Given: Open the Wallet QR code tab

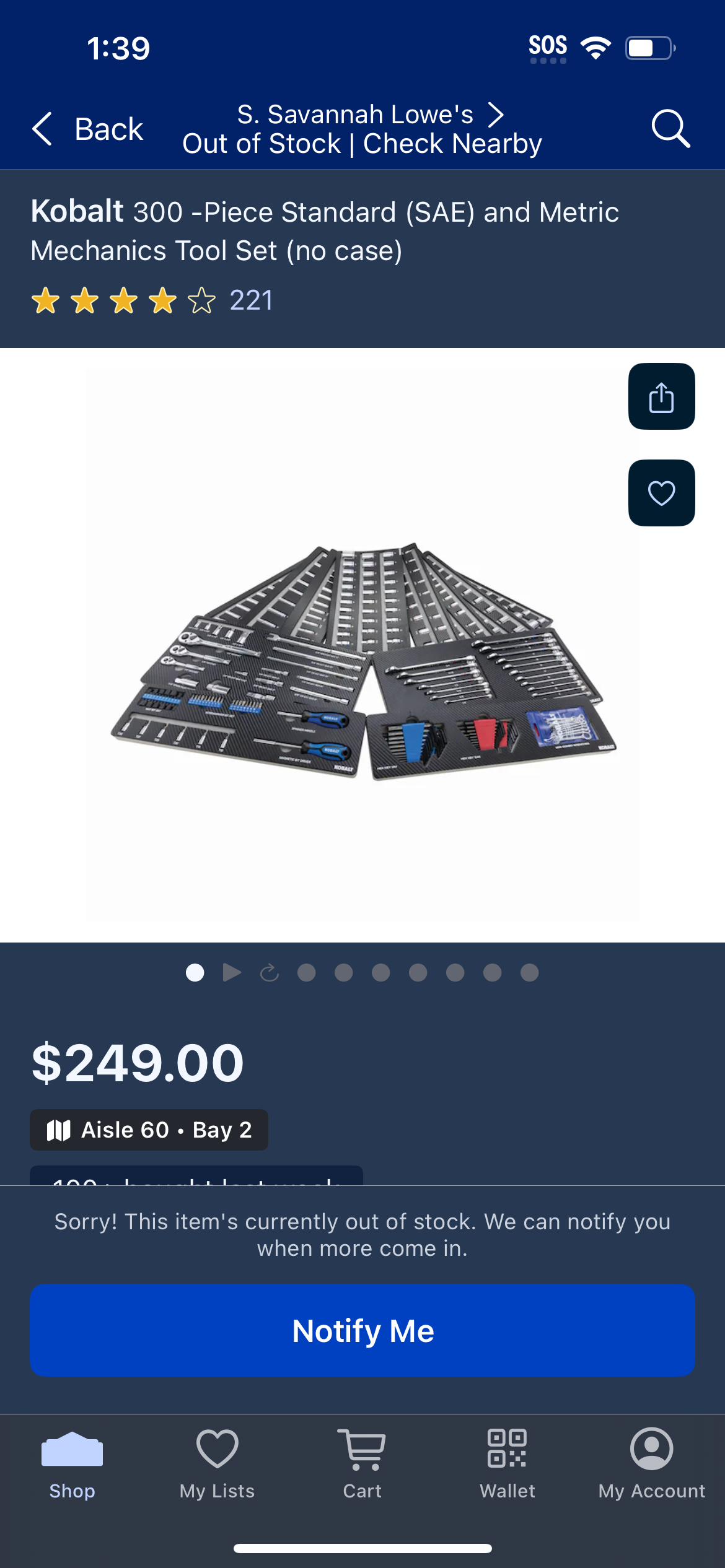Looking at the screenshot, I should click(507, 1465).
